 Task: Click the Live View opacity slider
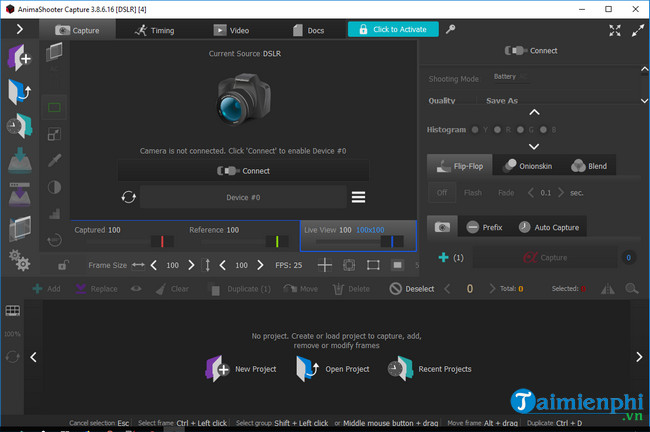tap(359, 242)
